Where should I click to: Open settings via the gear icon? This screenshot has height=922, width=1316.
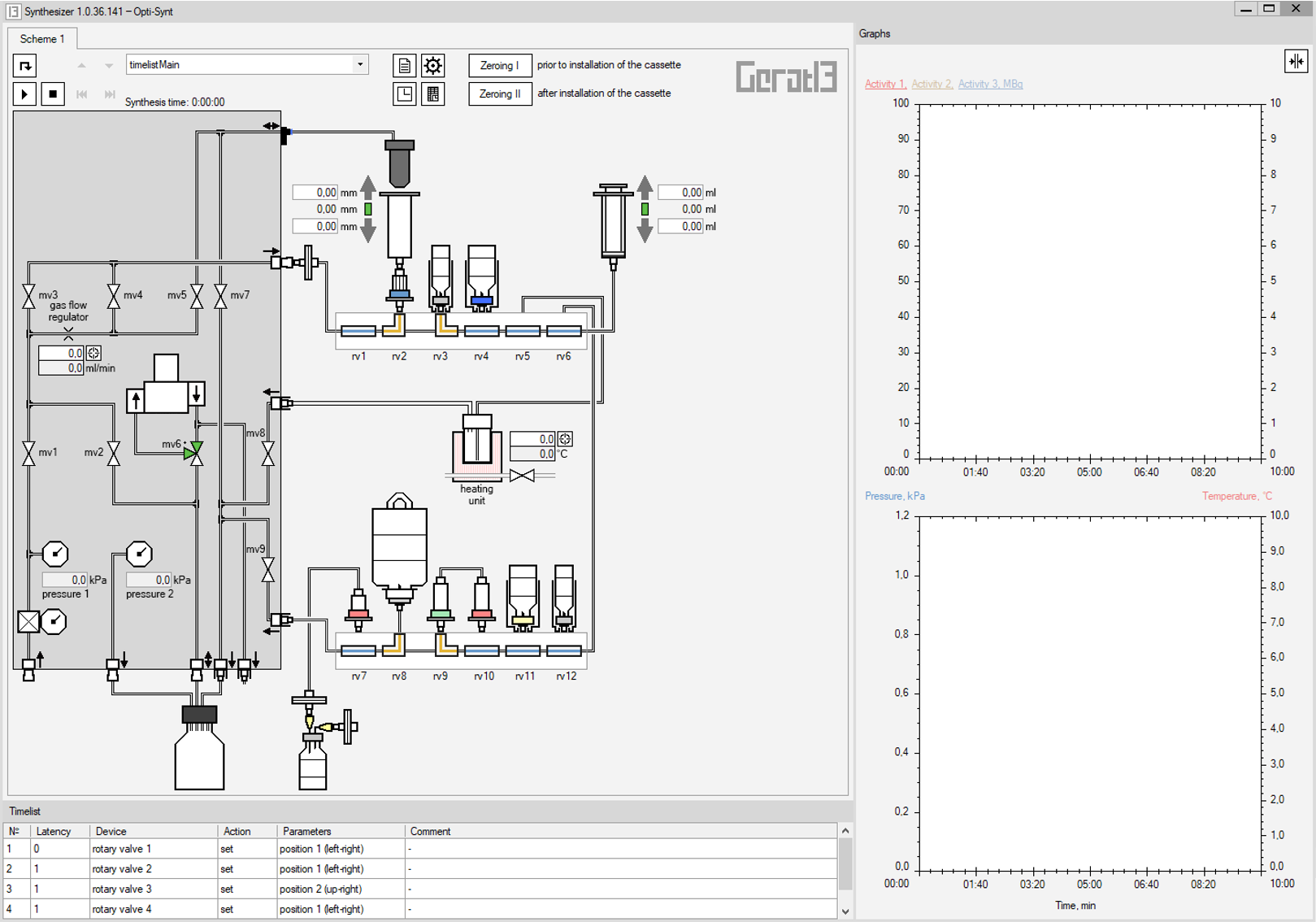pyautogui.click(x=433, y=65)
